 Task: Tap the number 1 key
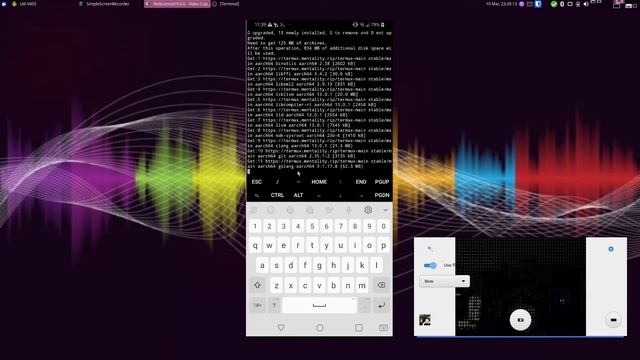click(x=255, y=226)
